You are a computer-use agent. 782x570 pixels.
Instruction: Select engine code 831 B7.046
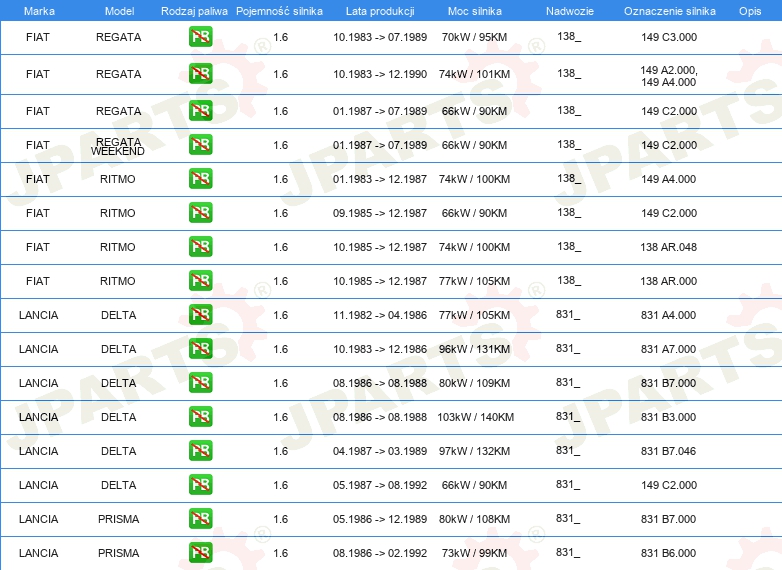click(668, 450)
